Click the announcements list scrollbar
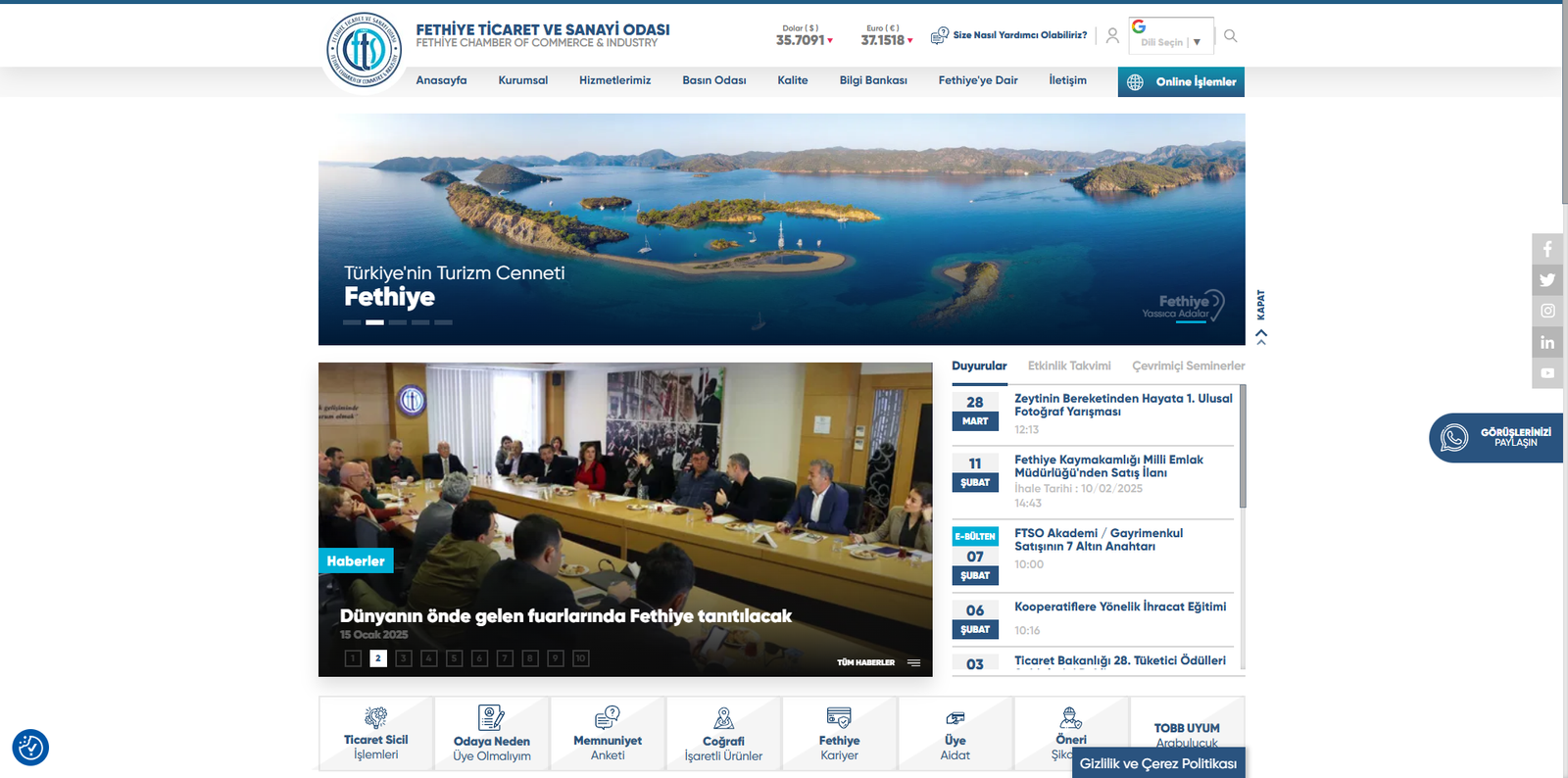The width and height of the screenshot is (1568, 778). click(x=1243, y=446)
